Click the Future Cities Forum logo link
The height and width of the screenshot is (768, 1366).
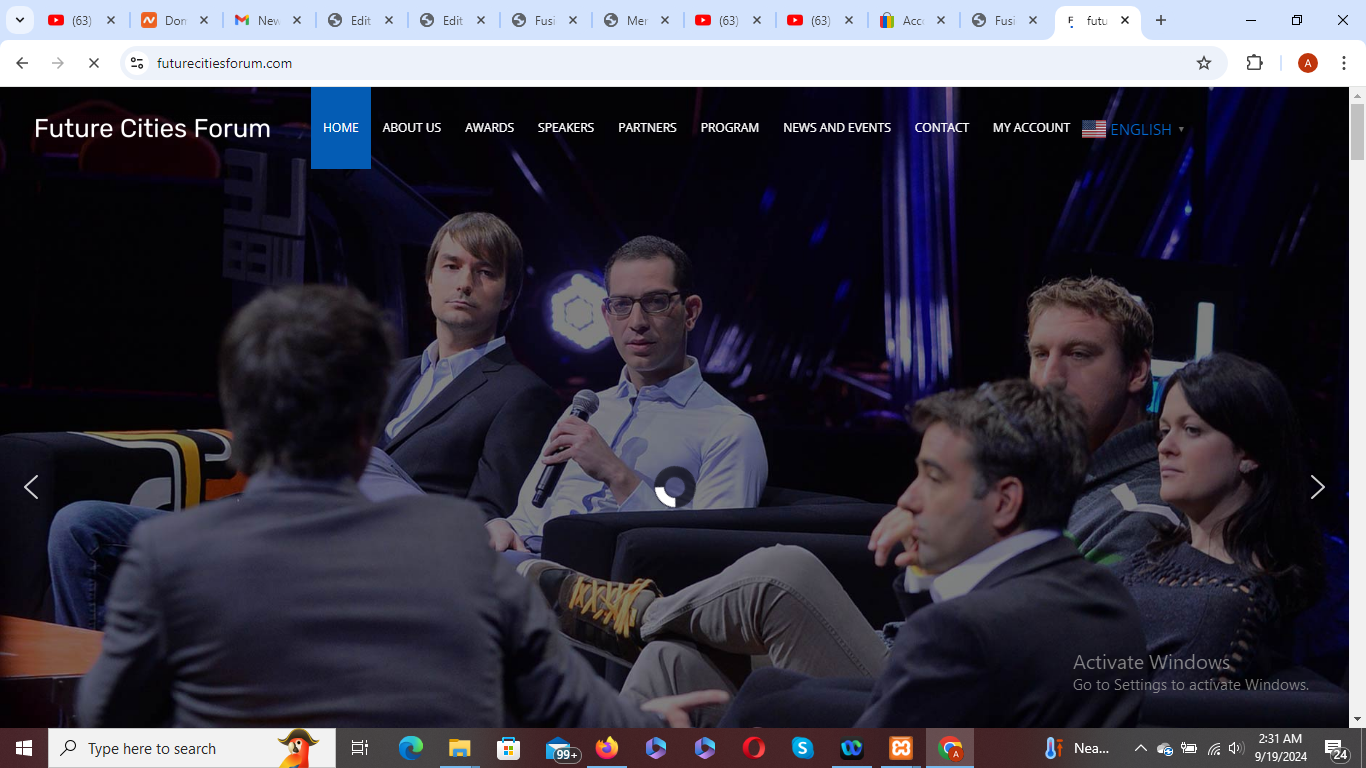pyautogui.click(x=152, y=128)
